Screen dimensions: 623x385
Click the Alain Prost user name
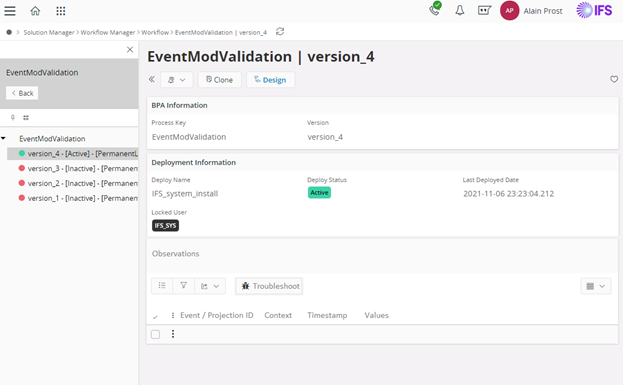click(543, 11)
